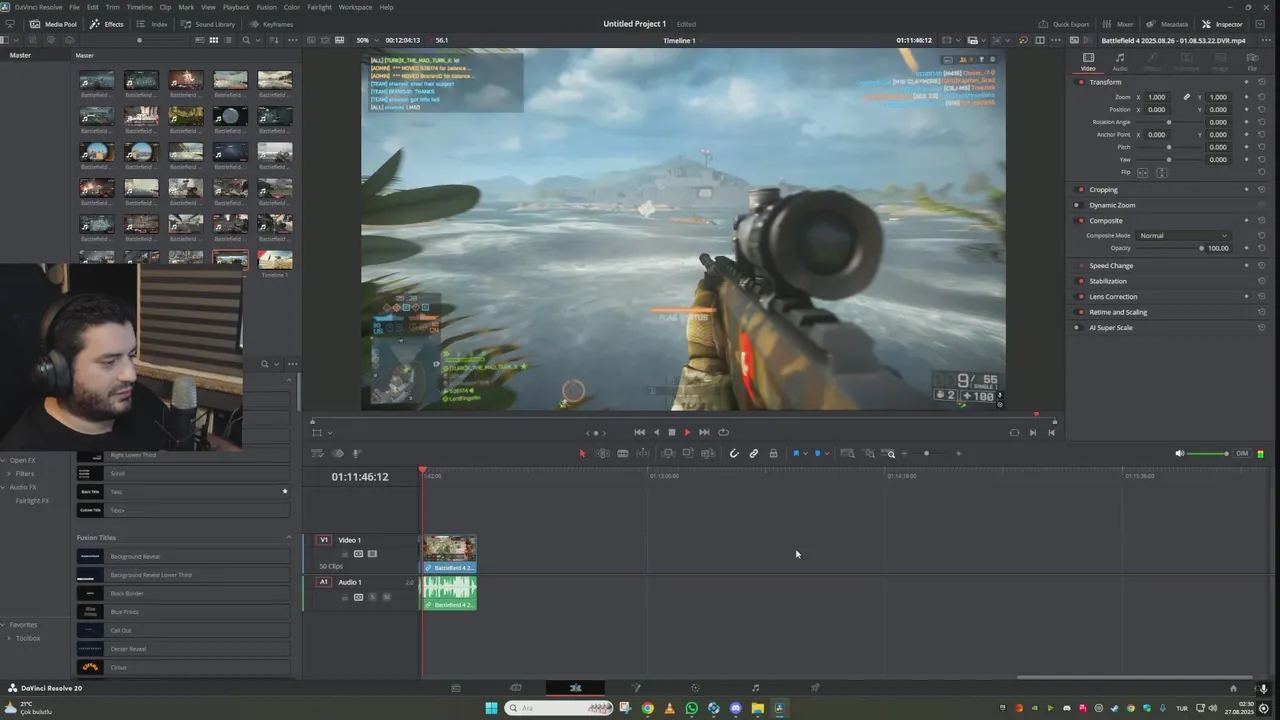Toggle the linked selection chain icon

coord(754,453)
